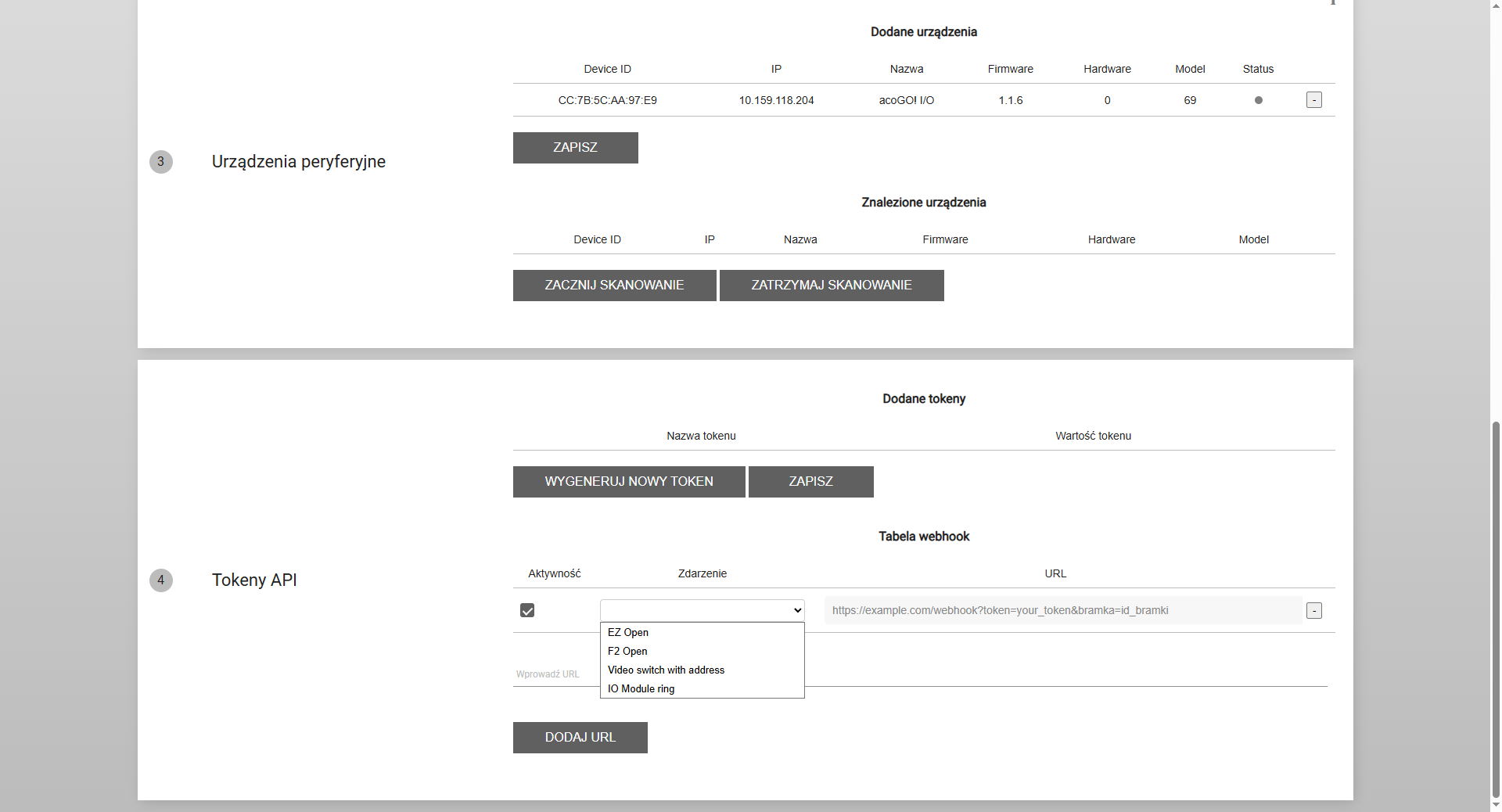Uncheck the webhook Aktywność checkbox
Screen dimensions: 1502x812
(527, 611)
